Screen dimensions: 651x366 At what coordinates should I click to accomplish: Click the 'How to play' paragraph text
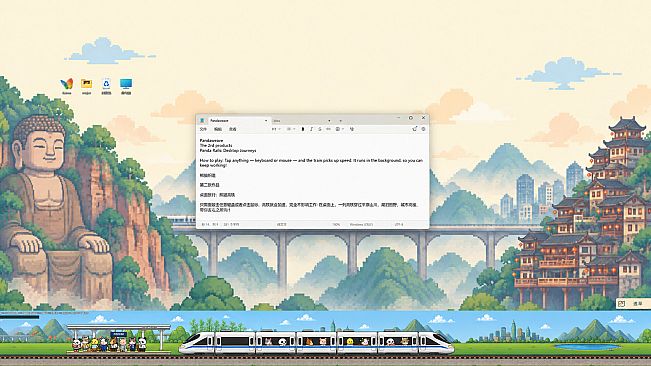pyautogui.click(x=311, y=163)
